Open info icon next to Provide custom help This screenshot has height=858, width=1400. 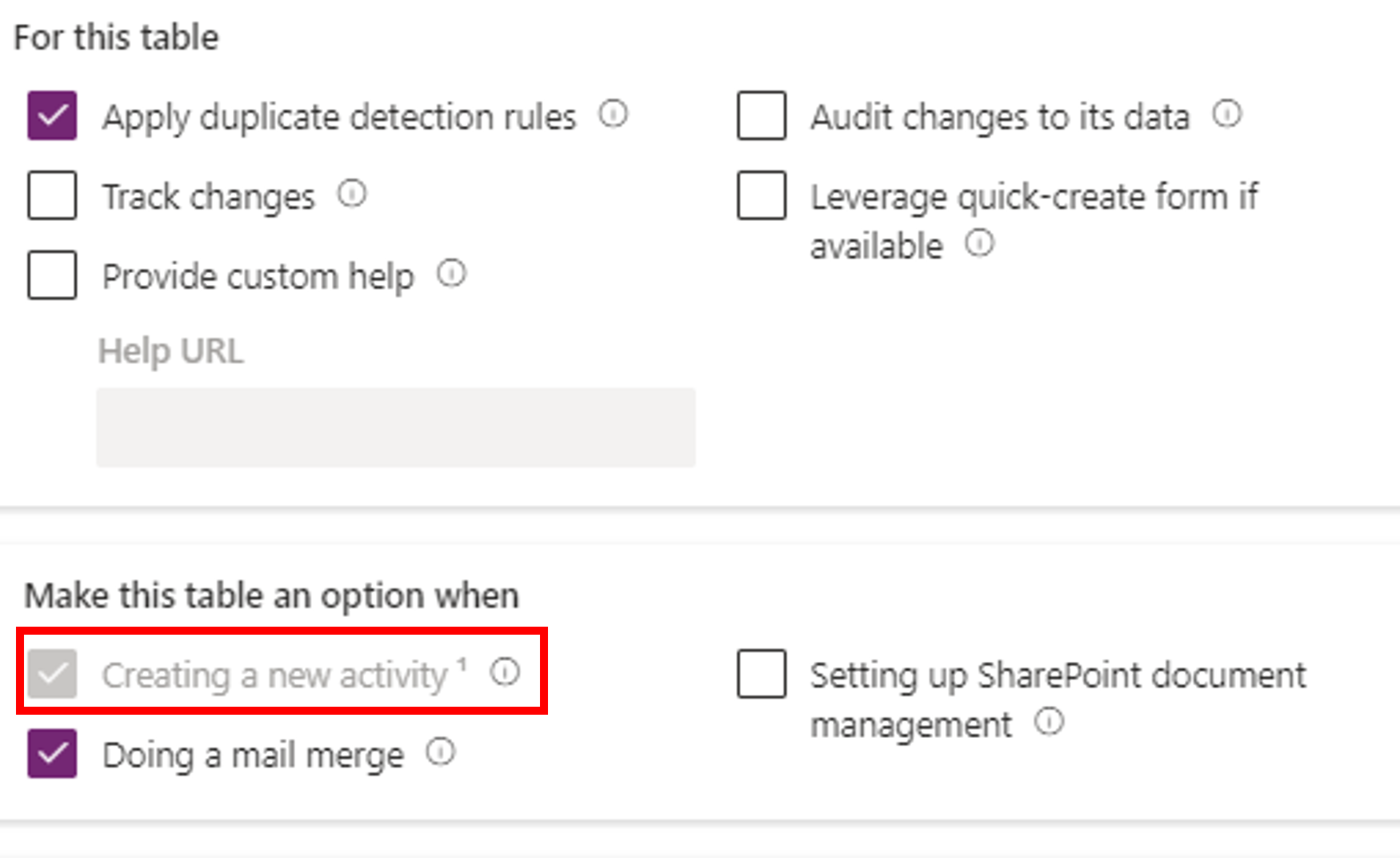451,274
